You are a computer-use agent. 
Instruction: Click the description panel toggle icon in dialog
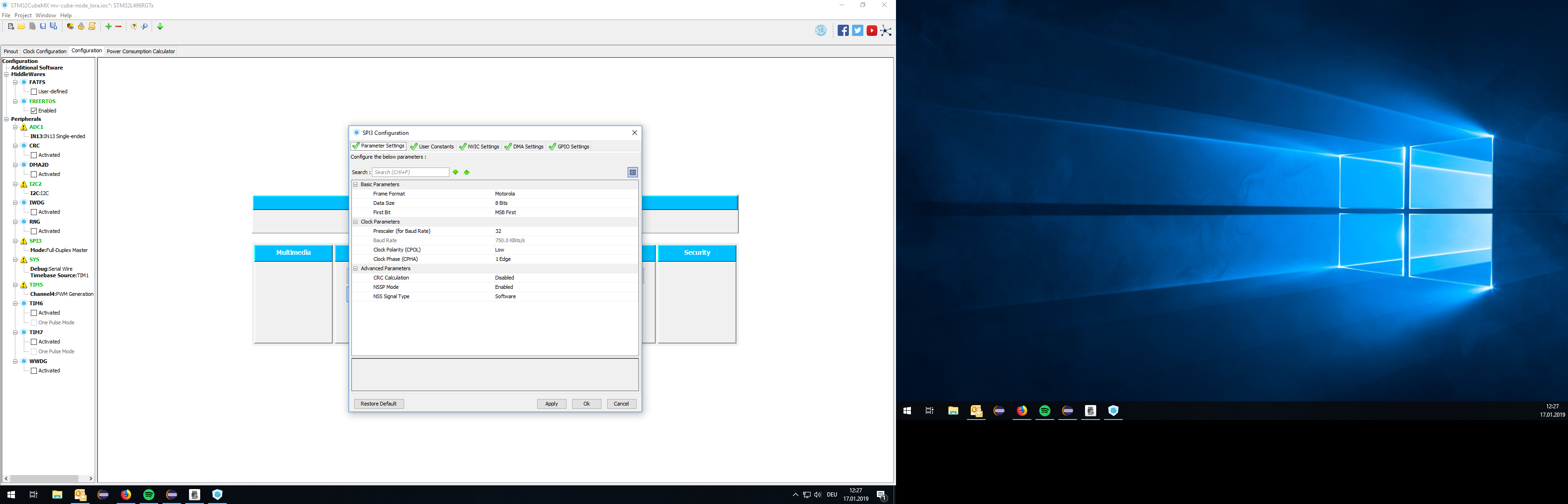point(632,172)
